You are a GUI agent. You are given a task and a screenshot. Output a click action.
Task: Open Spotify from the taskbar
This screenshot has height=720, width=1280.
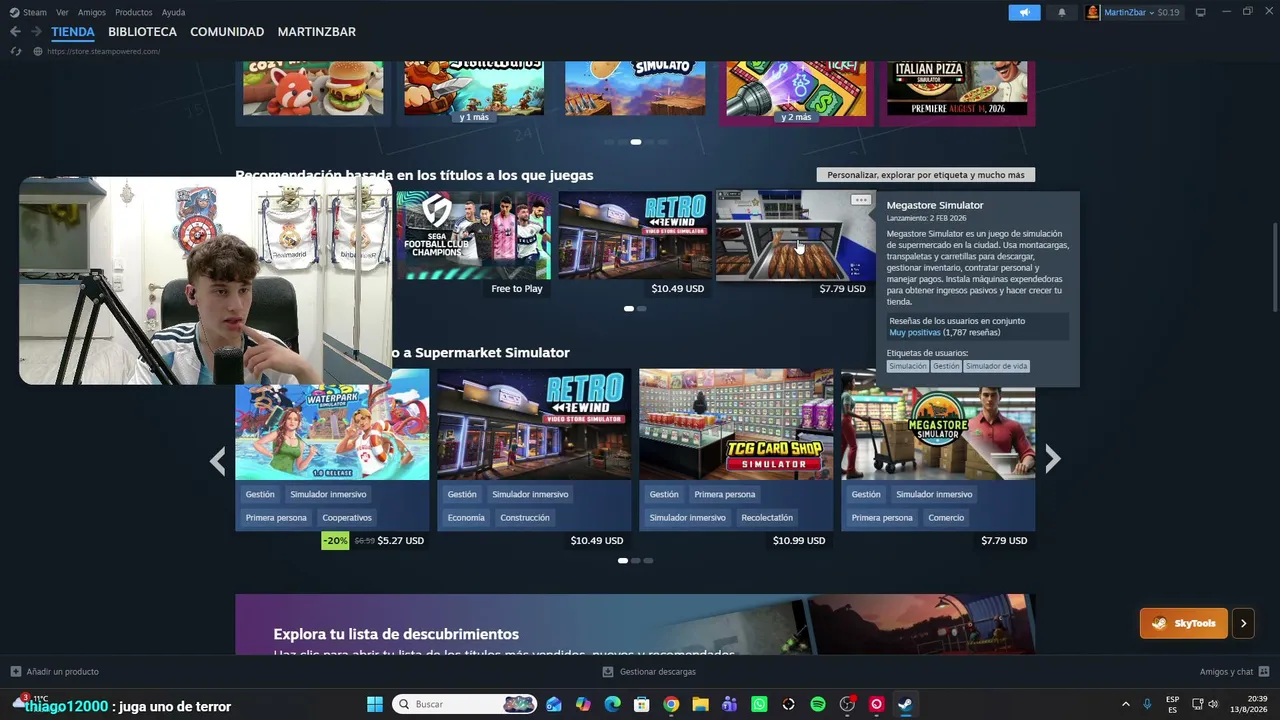pyautogui.click(x=818, y=704)
